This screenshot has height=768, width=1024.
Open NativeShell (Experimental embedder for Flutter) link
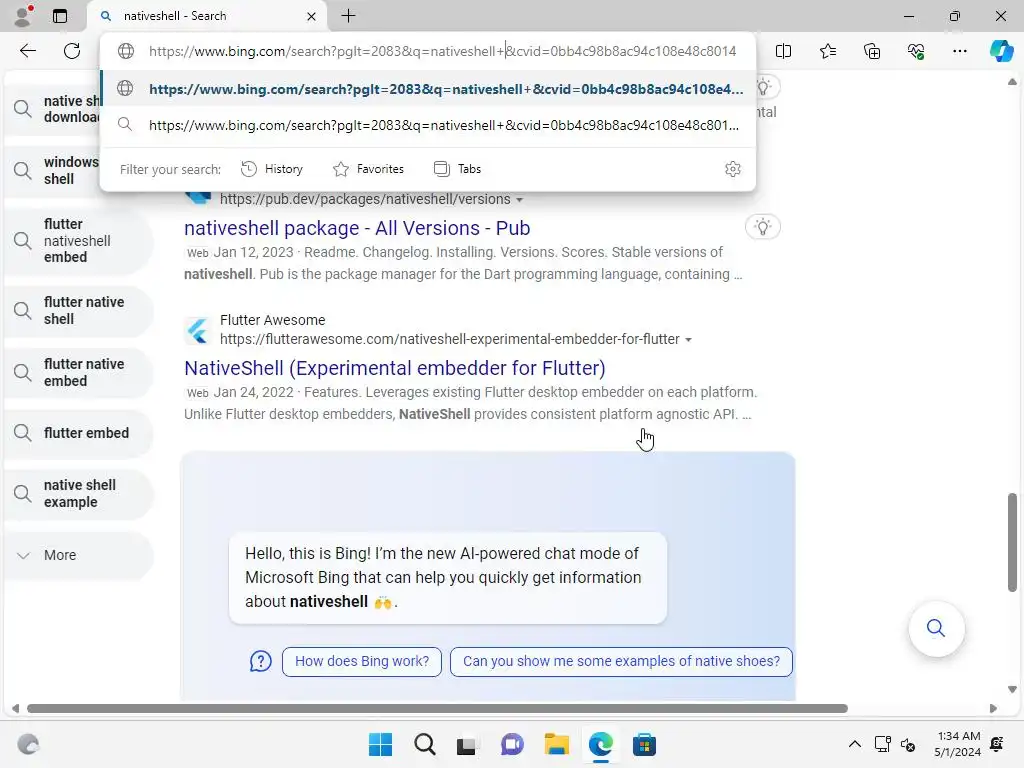(394, 368)
